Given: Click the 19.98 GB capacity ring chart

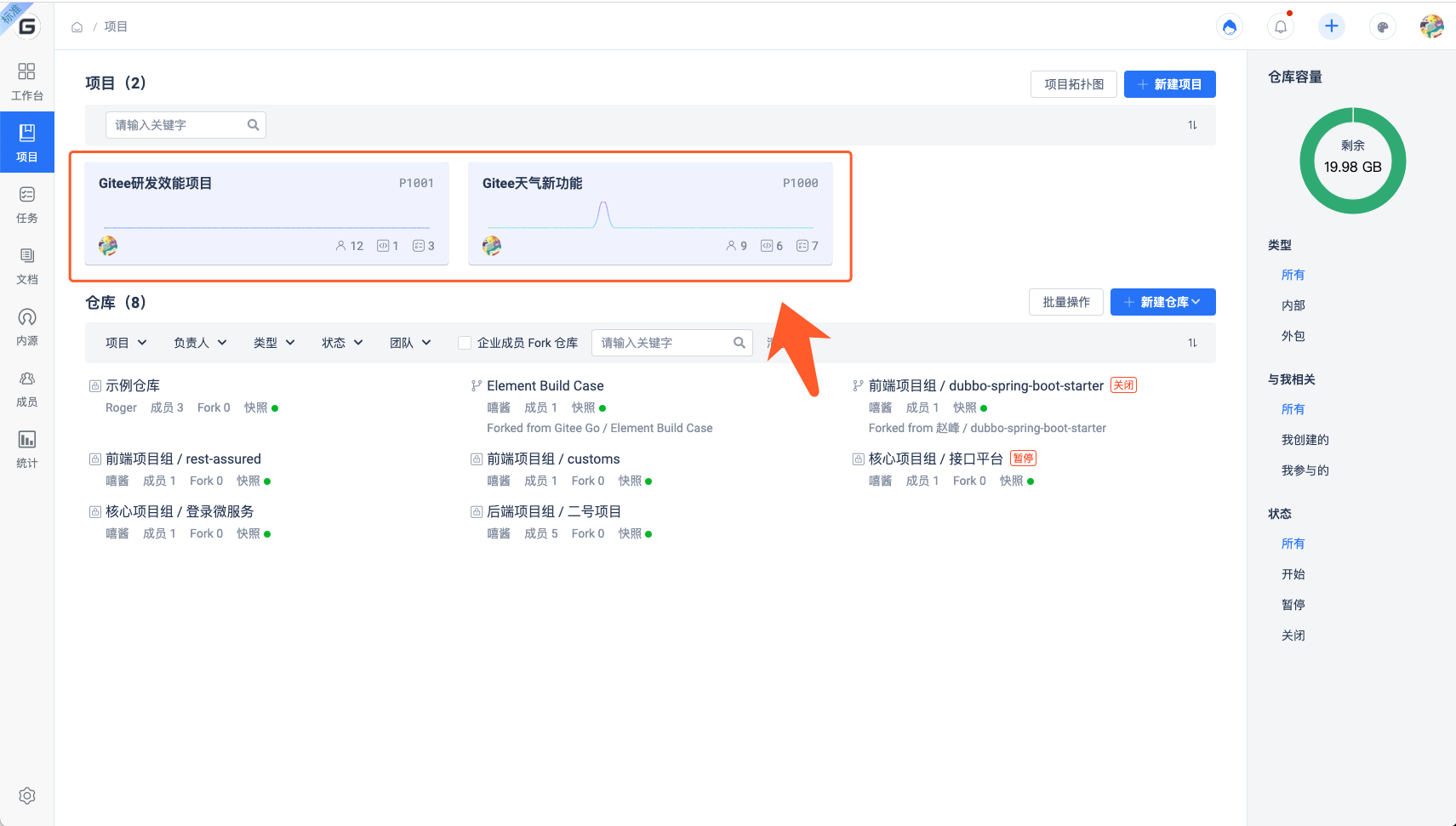Looking at the screenshot, I should (x=1352, y=161).
